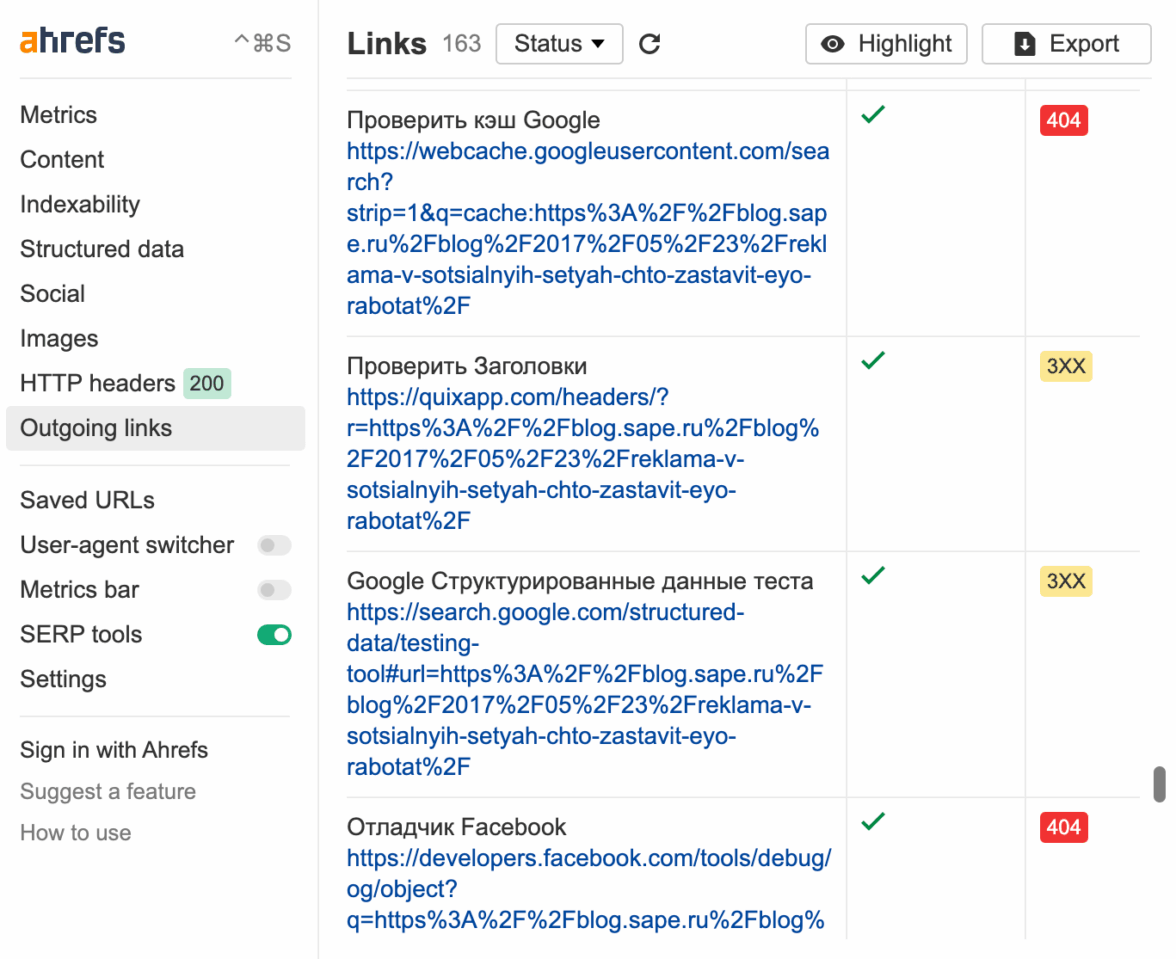Enable the User-agent switcher toggle
Image resolution: width=1176 pixels, height=959 pixels.
(274, 545)
